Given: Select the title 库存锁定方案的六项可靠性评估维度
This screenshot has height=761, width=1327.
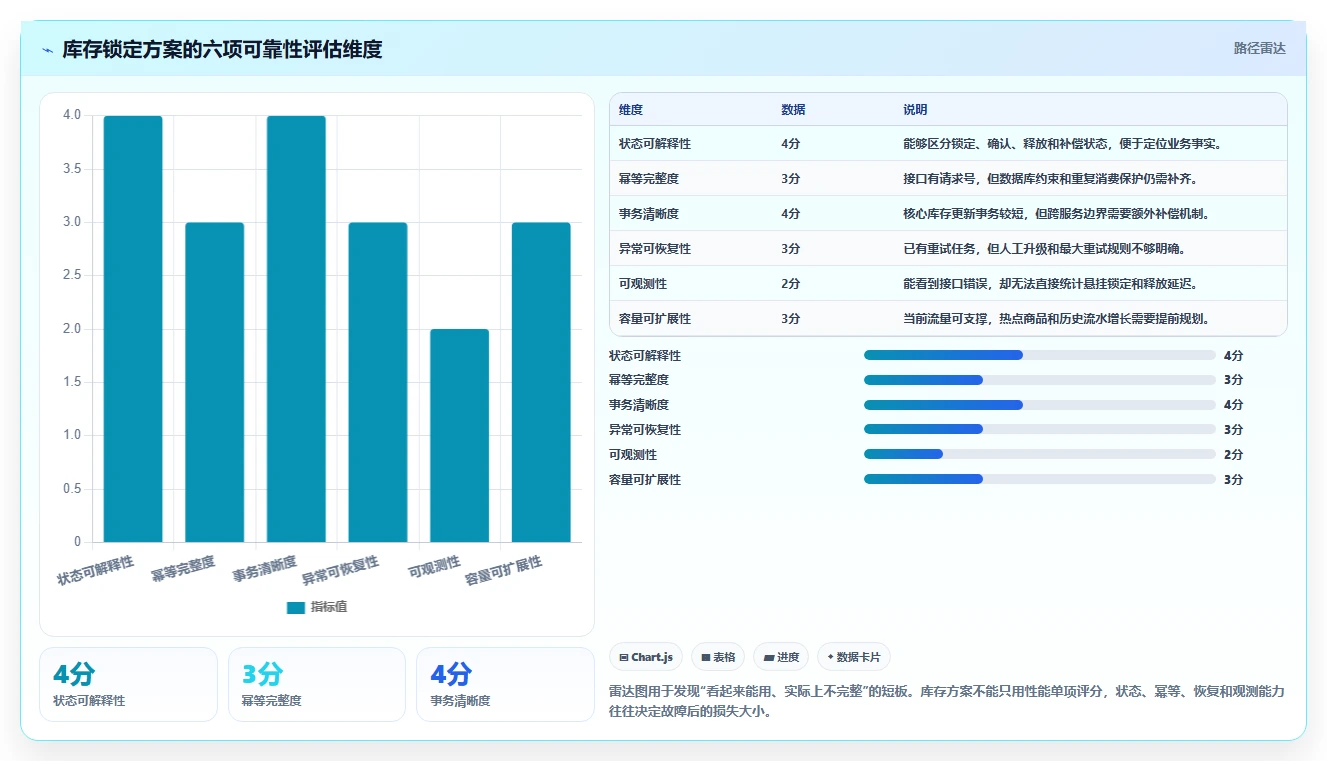Looking at the screenshot, I should [222, 49].
